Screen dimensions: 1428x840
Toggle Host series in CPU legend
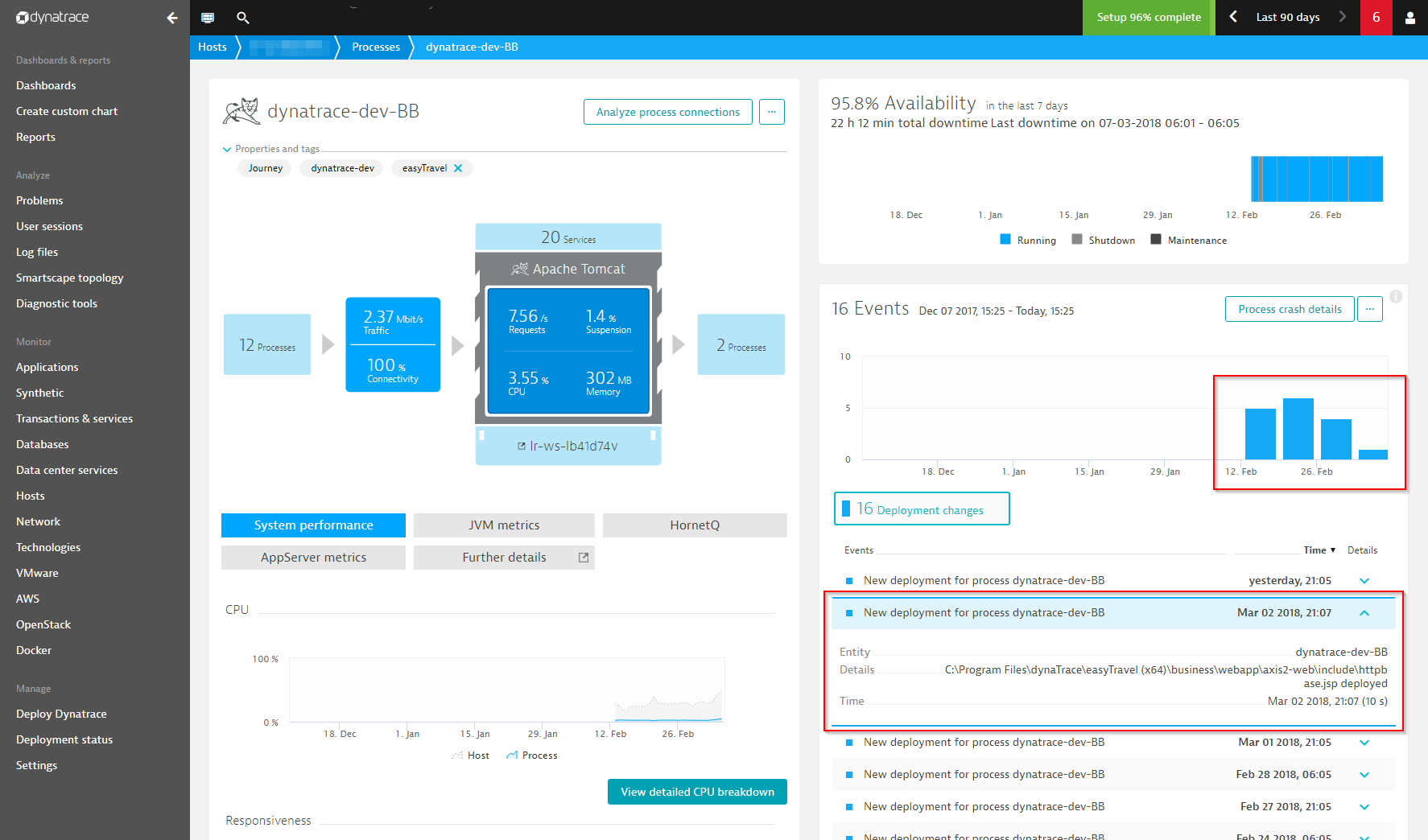(x=470, y=756)
